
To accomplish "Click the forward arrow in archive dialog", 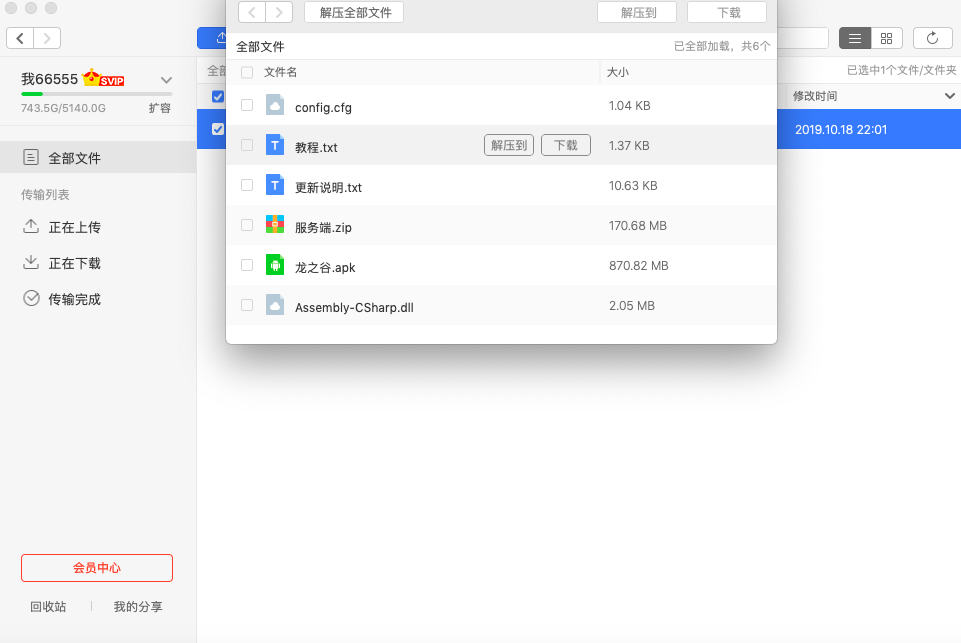I will click(280, 12).
